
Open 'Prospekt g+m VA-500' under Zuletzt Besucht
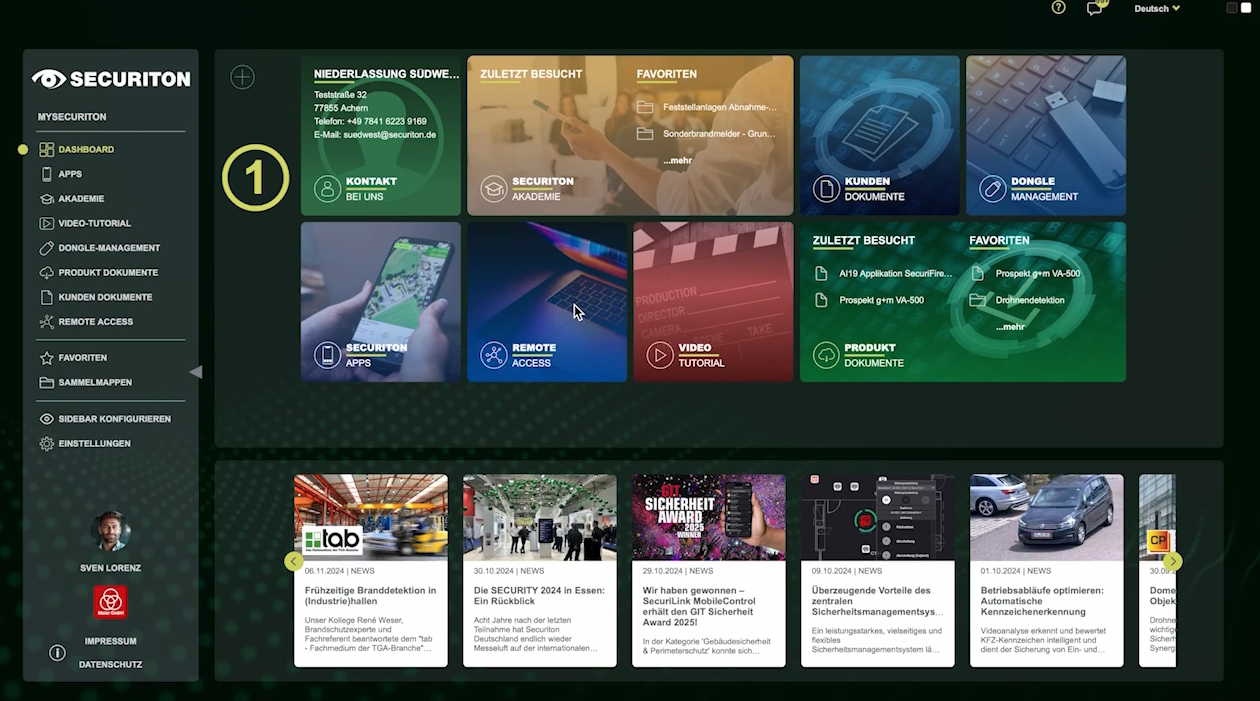(x=881, y=300)
